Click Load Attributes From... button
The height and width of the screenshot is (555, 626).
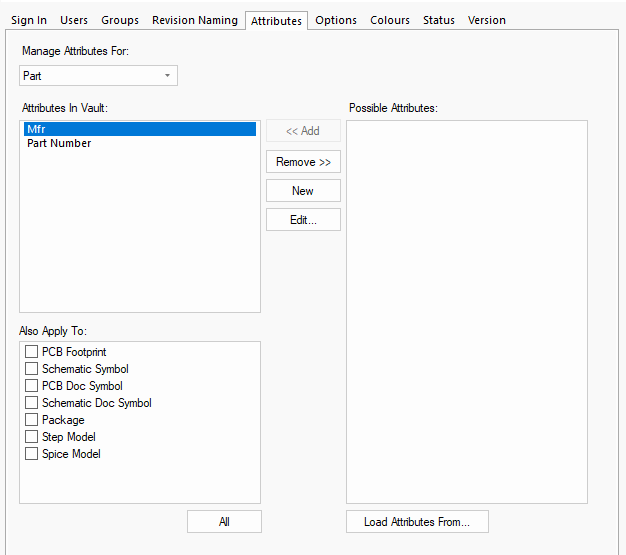coord(416,522)
